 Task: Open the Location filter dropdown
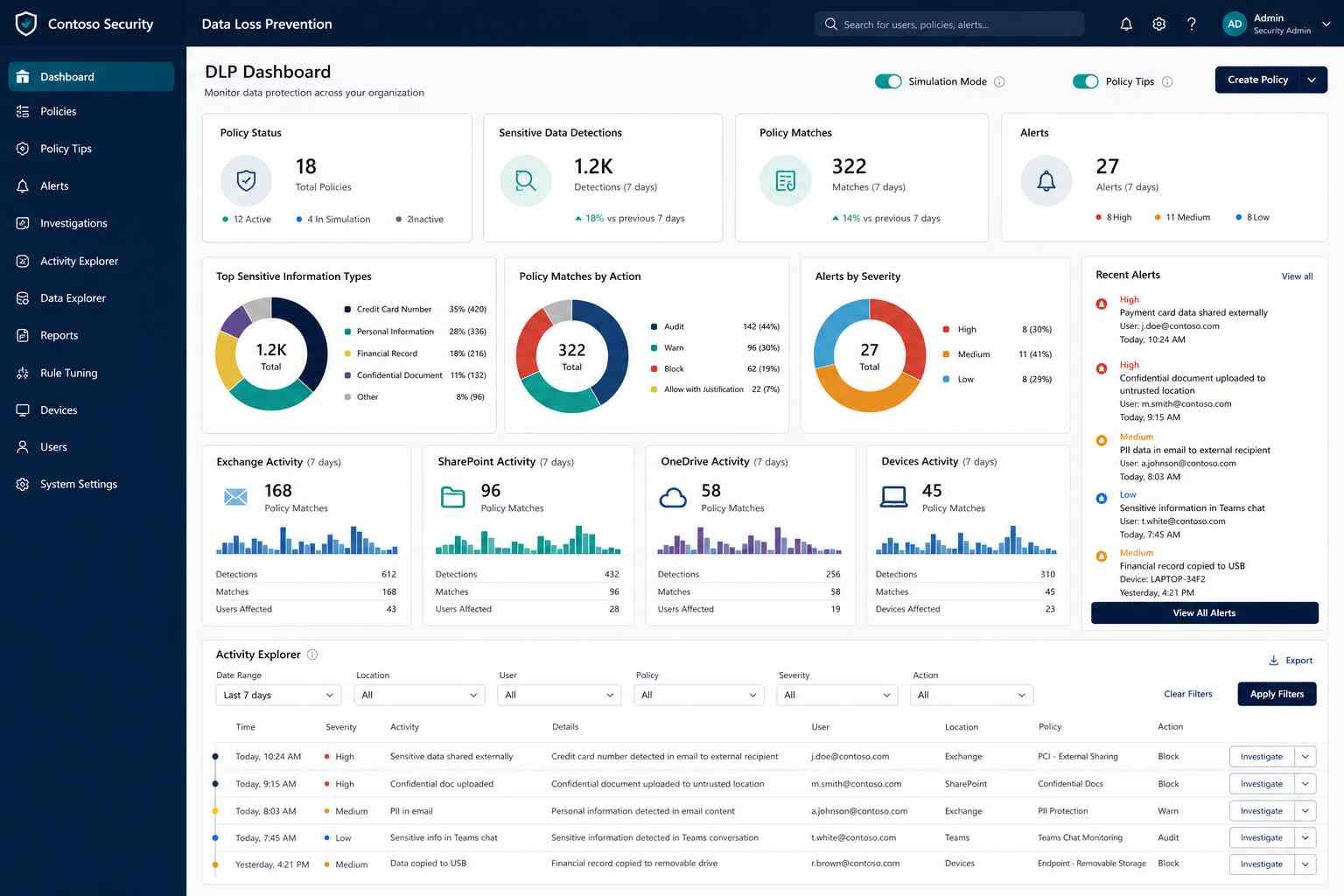420,695
